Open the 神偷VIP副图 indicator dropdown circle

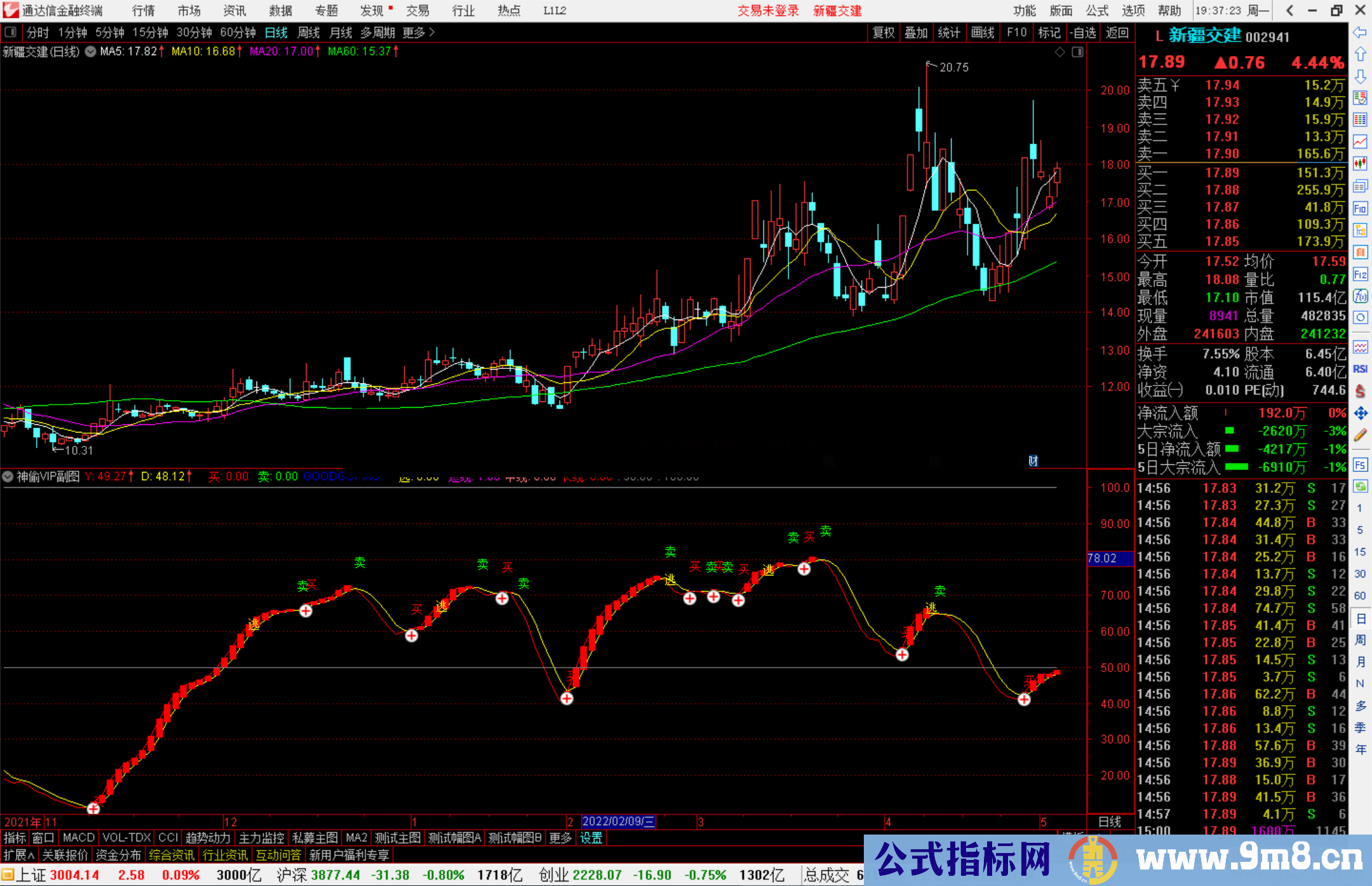8,476
